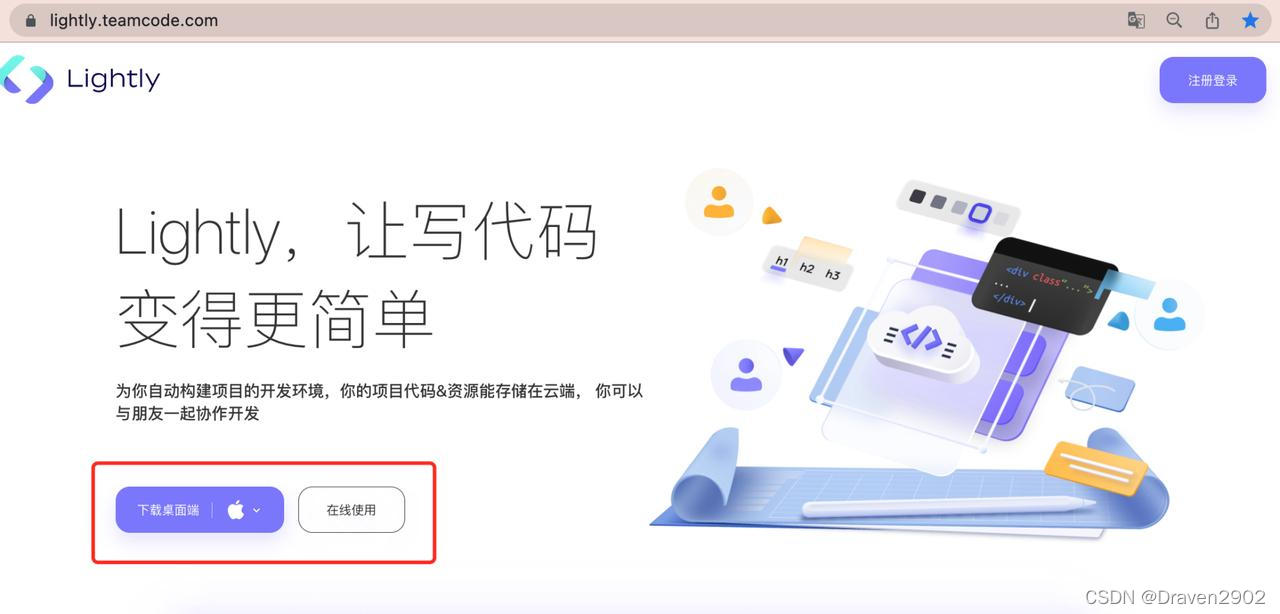The height and width of the screenshot is (614, 1280).
Task: Click the padlock site security icon
Action: [x=31, y=20]
